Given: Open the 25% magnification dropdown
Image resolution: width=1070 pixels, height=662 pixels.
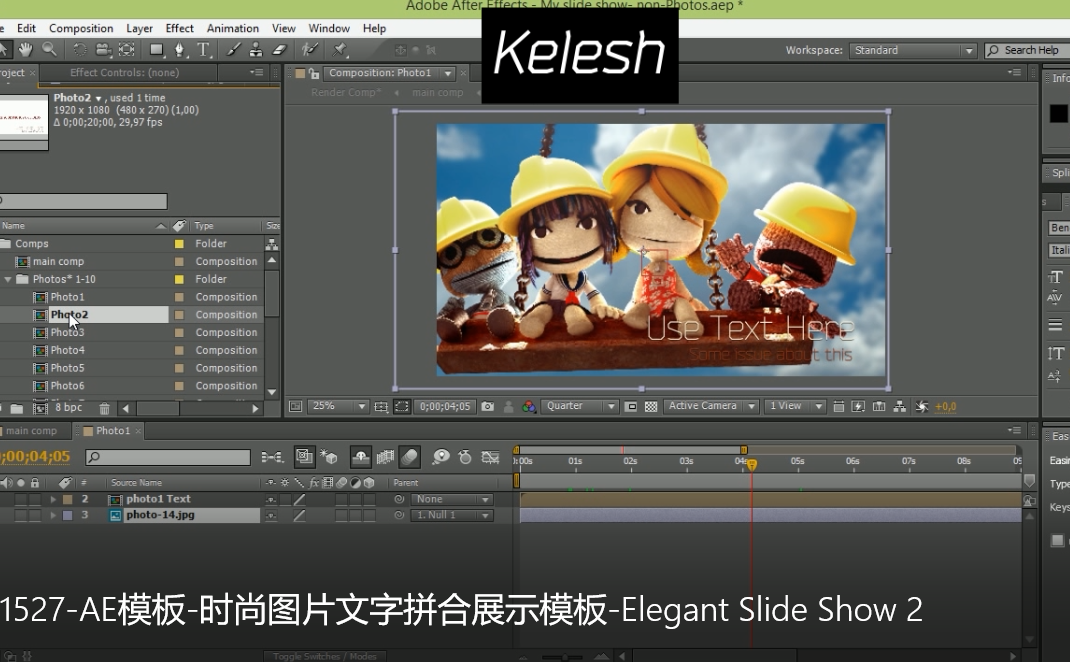Looking at the screenshot, I should (338, 406).
